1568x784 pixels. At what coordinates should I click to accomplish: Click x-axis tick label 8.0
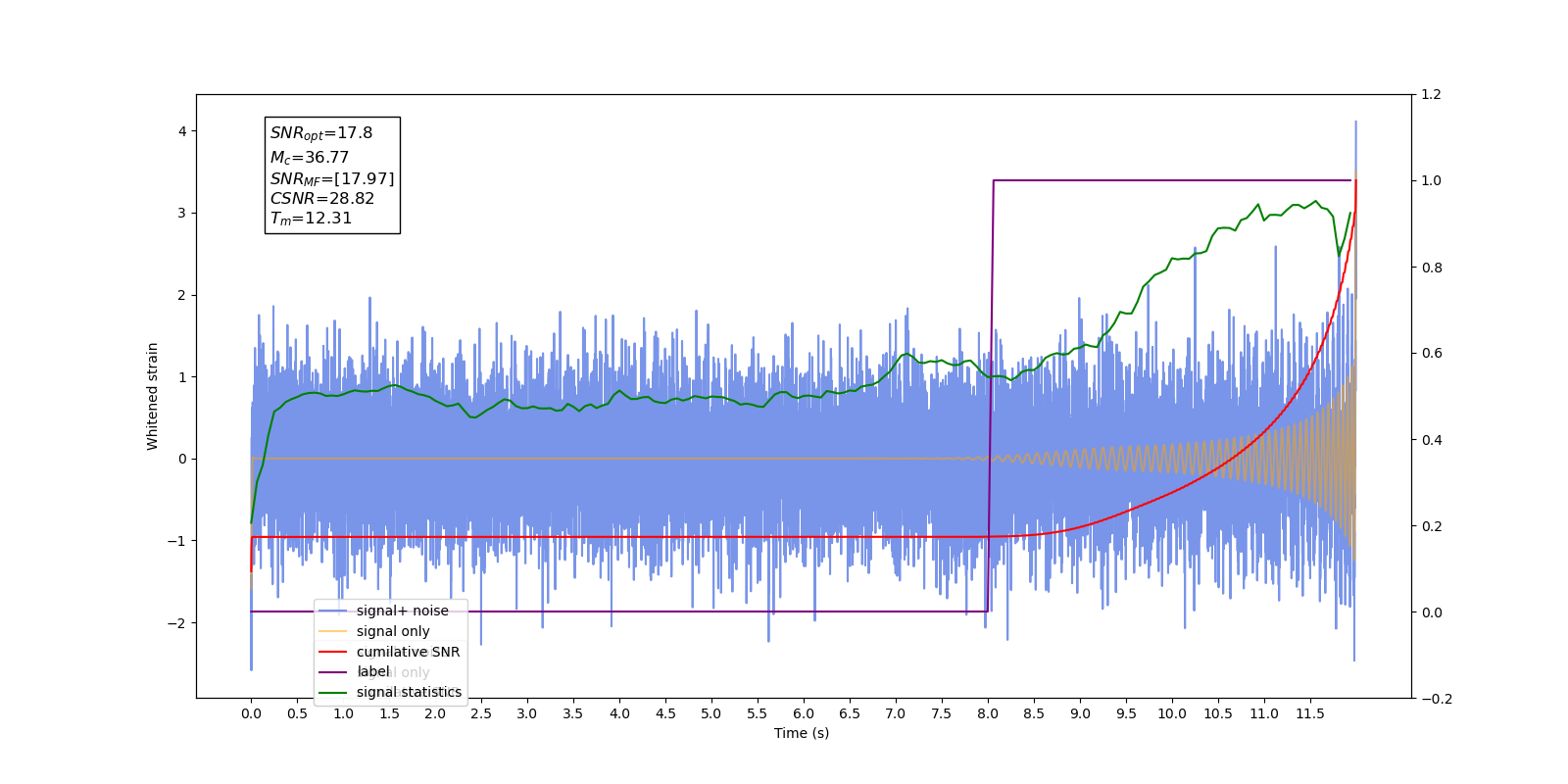[x=988, y=713]
